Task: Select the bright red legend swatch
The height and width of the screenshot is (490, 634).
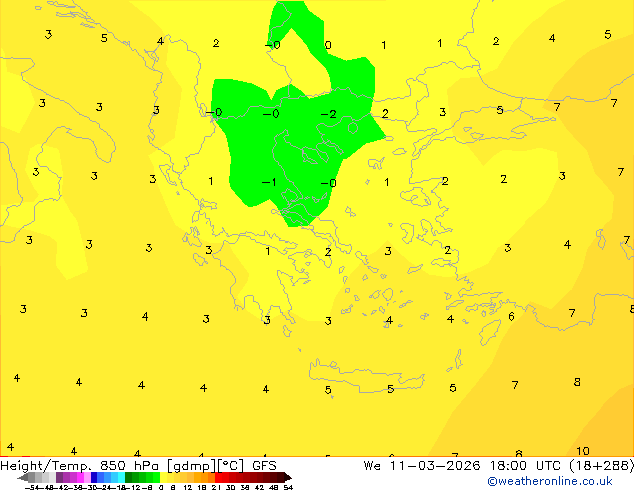Action: click(218, 477)
